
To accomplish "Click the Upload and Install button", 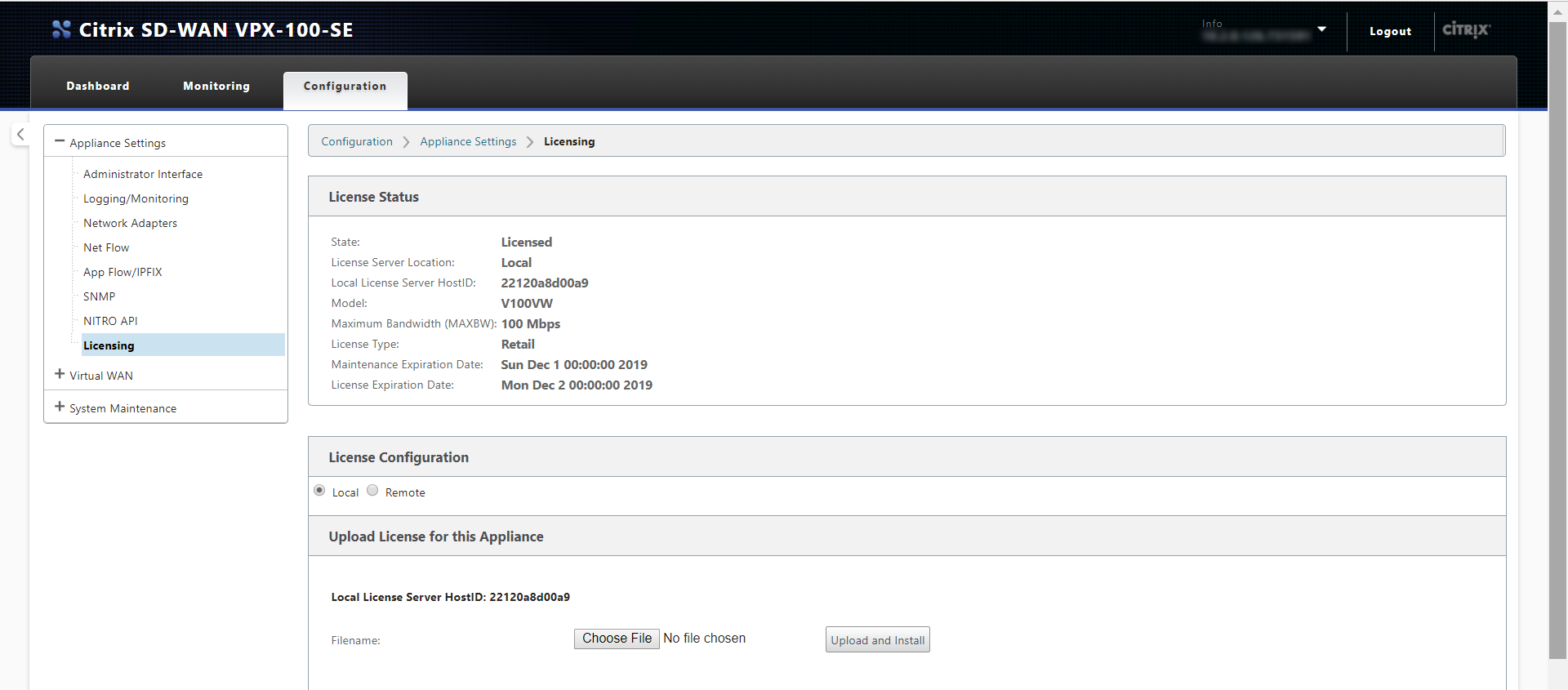I will click(878, 640).
